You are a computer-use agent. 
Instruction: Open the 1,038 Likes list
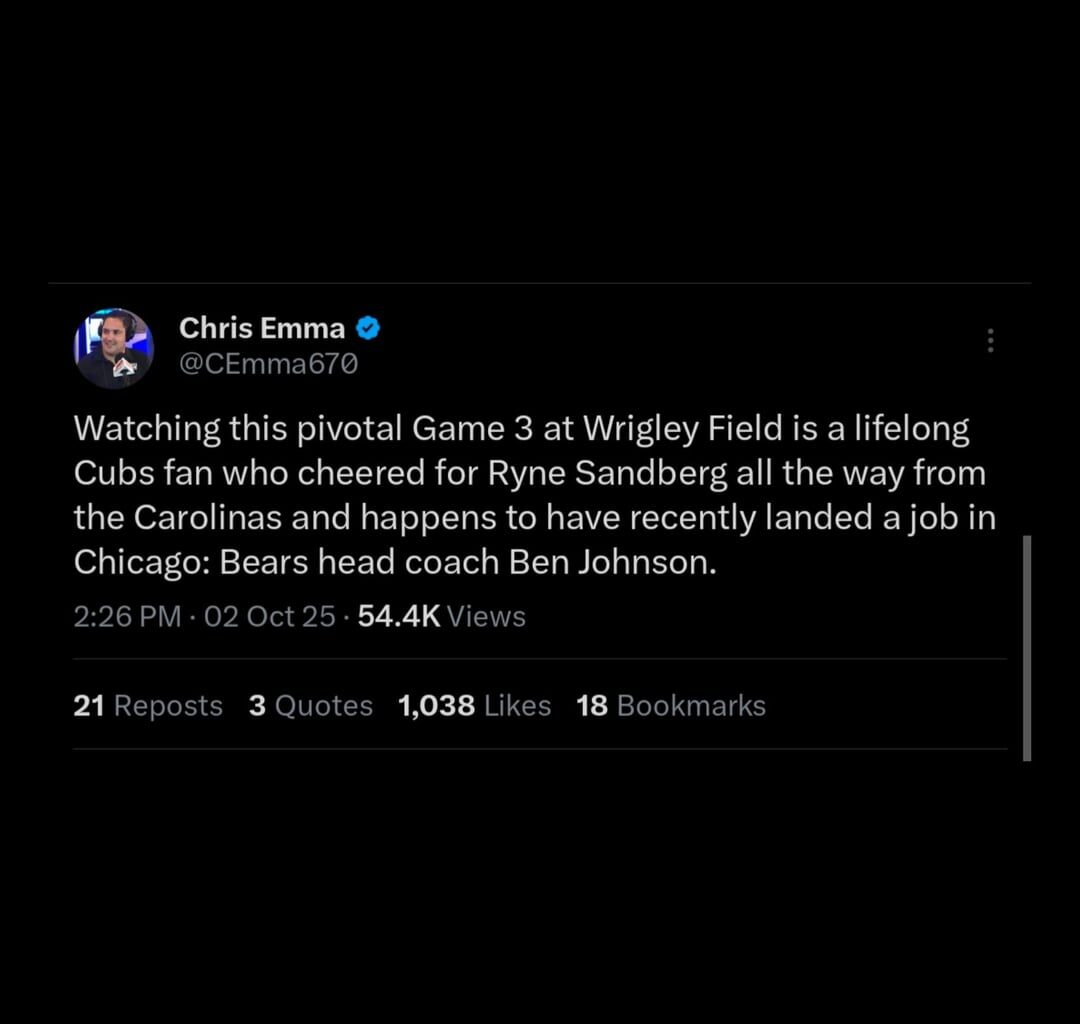point(474,705)
